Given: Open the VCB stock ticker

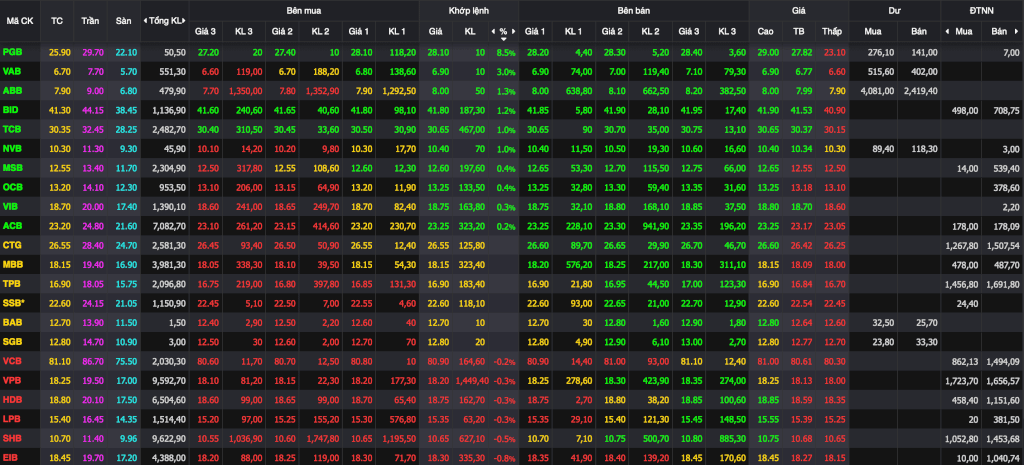Looking at the screenshot, I should click(11, 361).
